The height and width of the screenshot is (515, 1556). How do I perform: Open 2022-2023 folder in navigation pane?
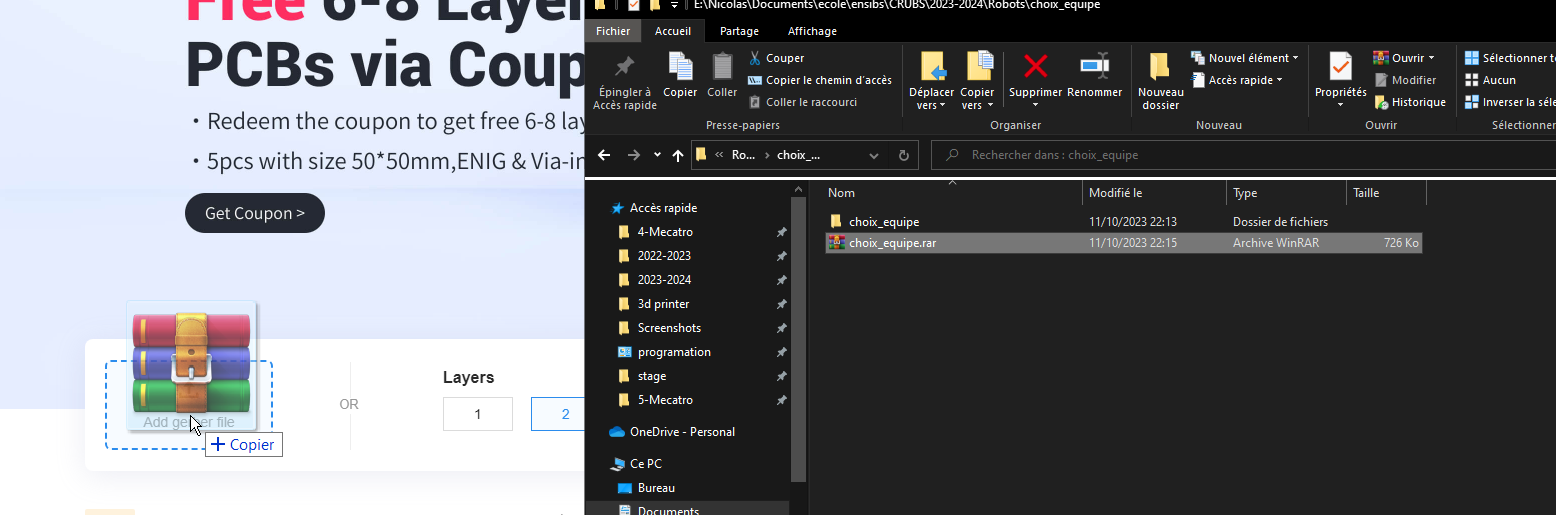pos(664,256)
